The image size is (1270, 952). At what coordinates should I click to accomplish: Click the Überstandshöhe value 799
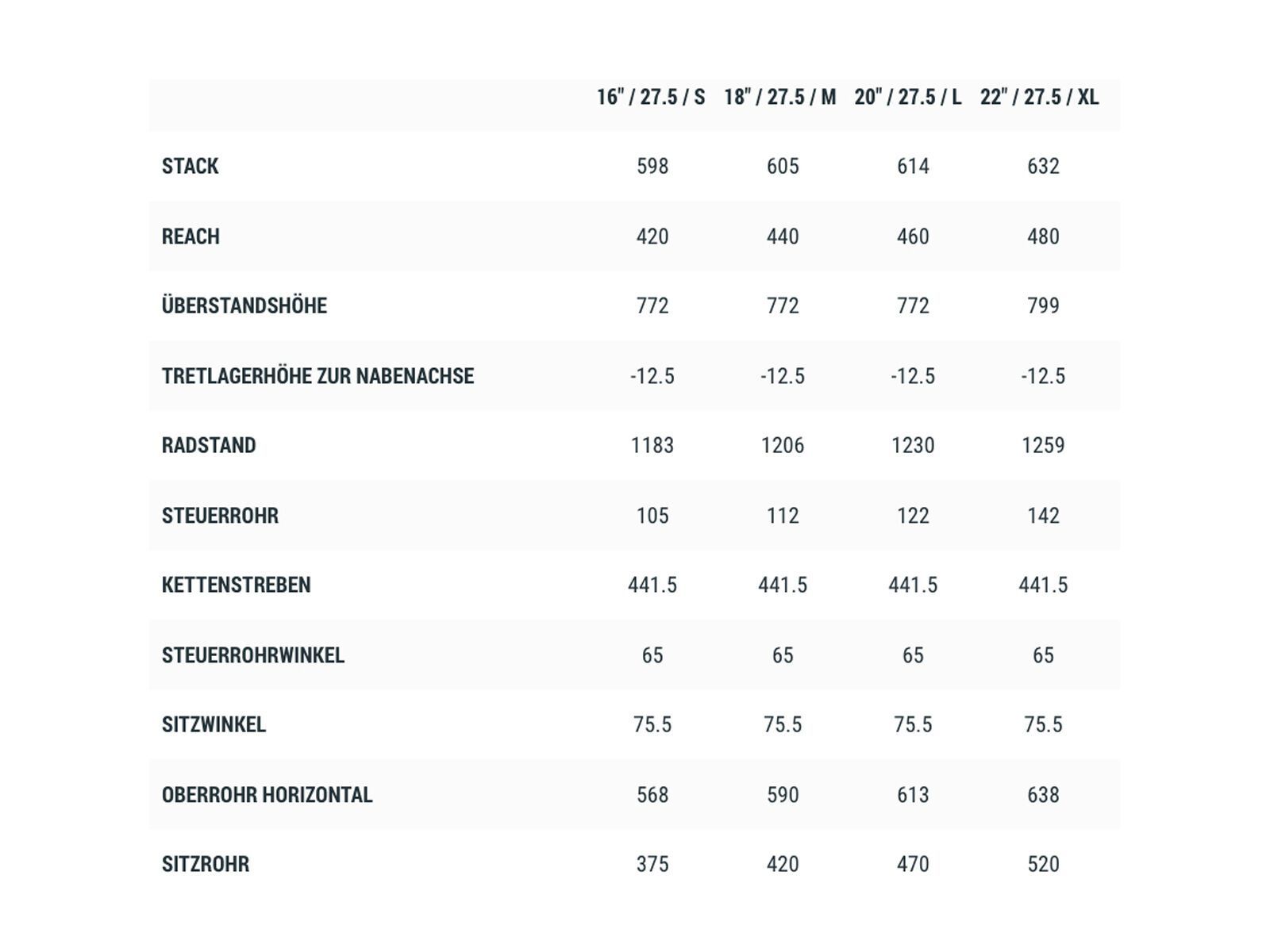(x=1043, y=306)
